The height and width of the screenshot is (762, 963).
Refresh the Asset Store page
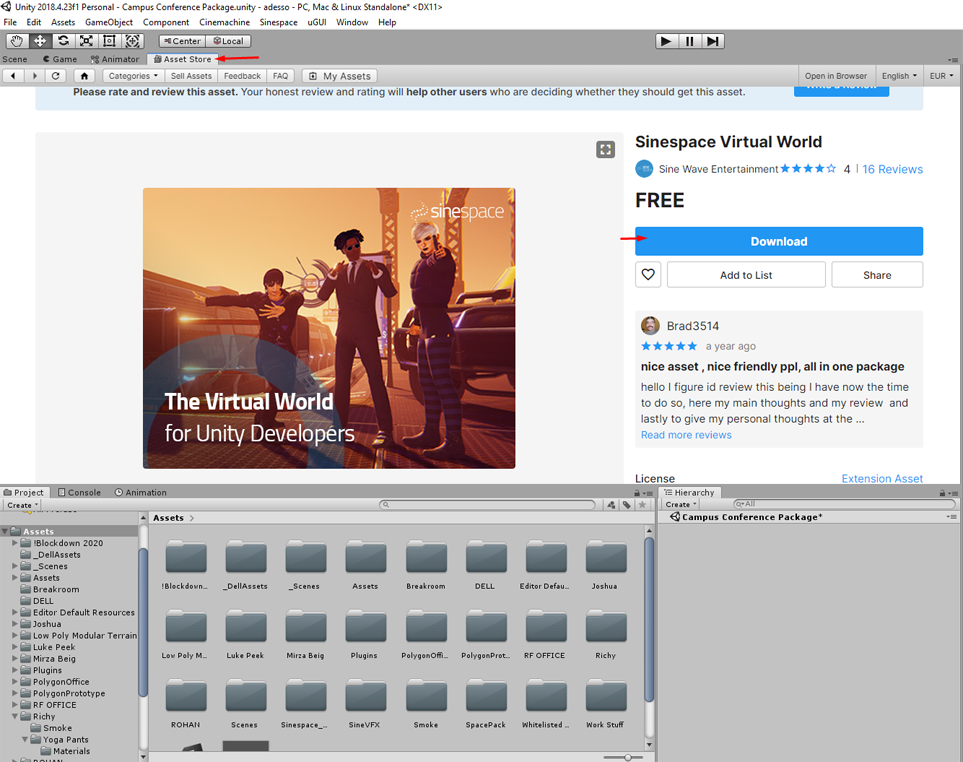point(56,76)
